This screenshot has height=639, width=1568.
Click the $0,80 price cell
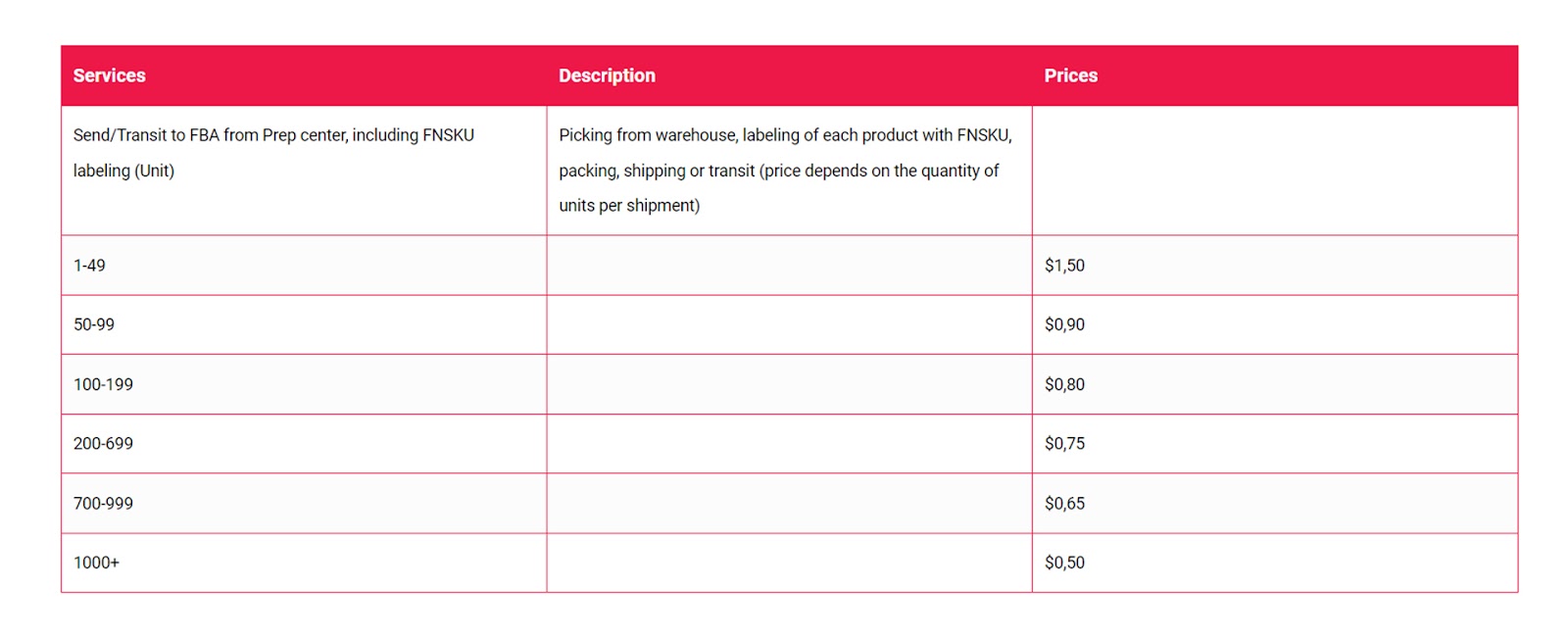click(x=1064, y=384)
